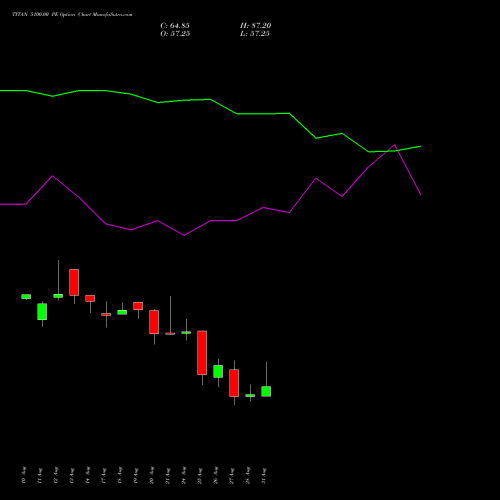Viewport: 500px width, 500px height.
Task: Click the 18 Aug date label
Action: point(120,475)
